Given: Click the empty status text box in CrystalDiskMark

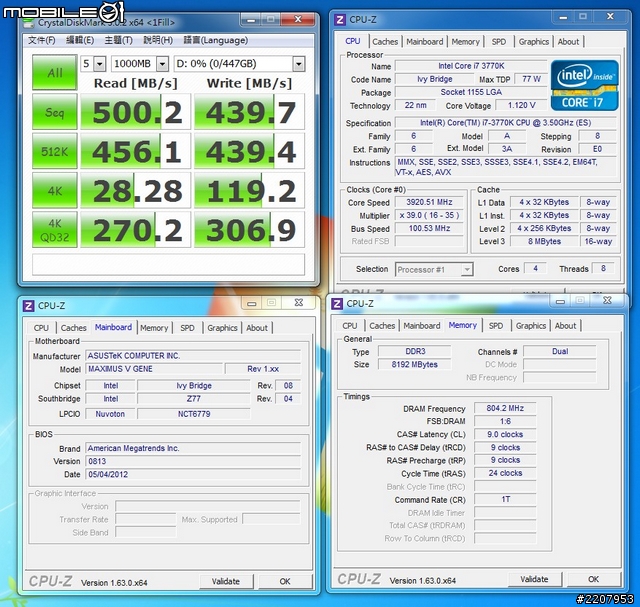Looking at the screenshot, I should pyautogui.click(x=168, y=264).
